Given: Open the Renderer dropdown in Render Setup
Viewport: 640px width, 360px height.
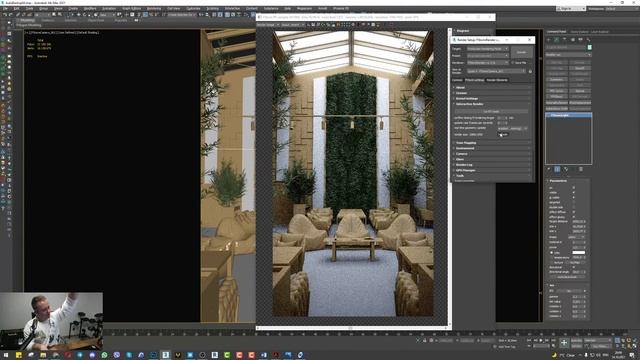Looking at the screenshot, I should (x=488, y=63).
